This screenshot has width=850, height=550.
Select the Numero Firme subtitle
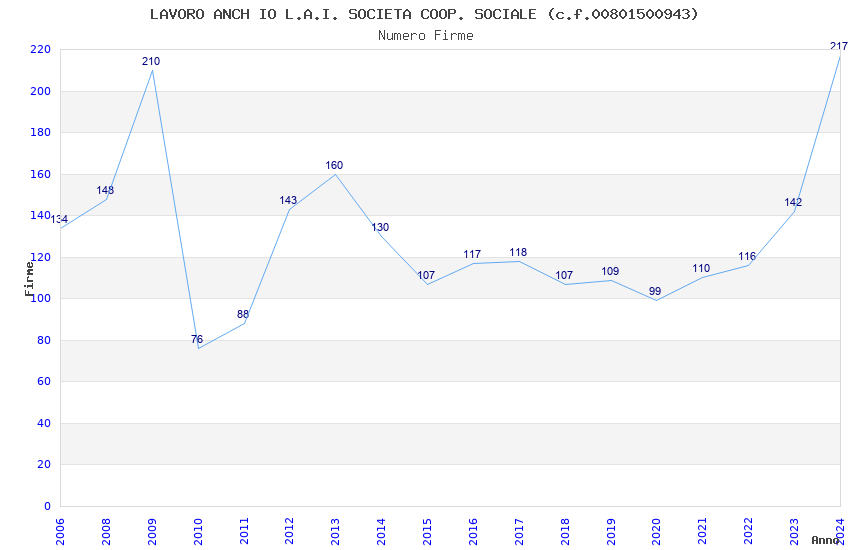pyautogui.click(x=426, y=35)
